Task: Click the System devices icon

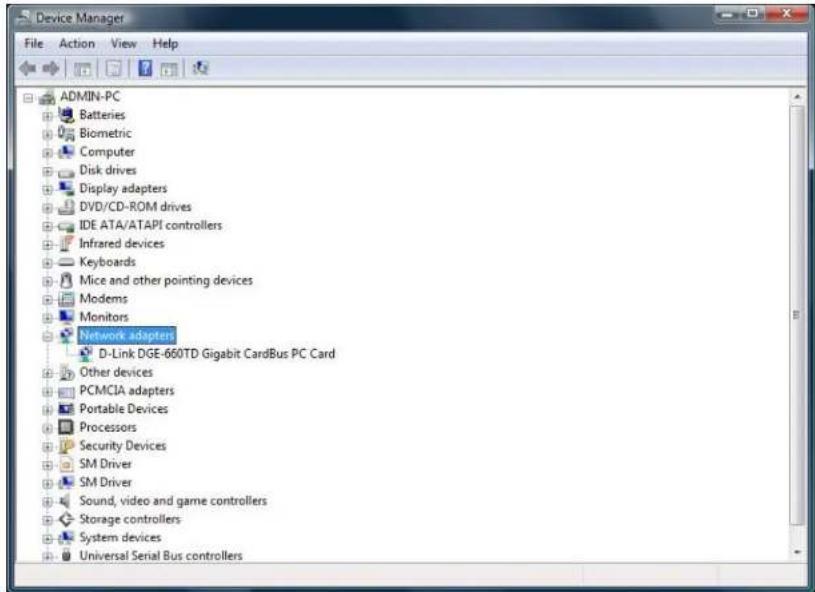Action: point(66,537)
